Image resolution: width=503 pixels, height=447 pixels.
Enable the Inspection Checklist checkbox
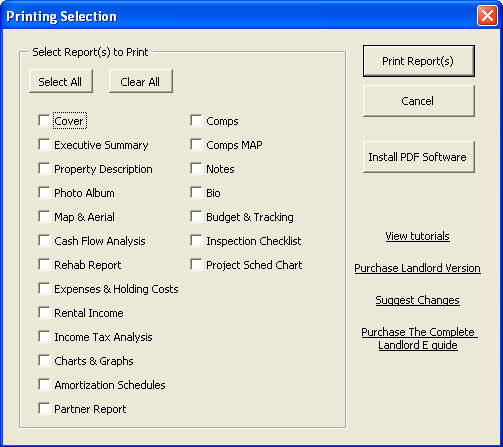[196, 241]
